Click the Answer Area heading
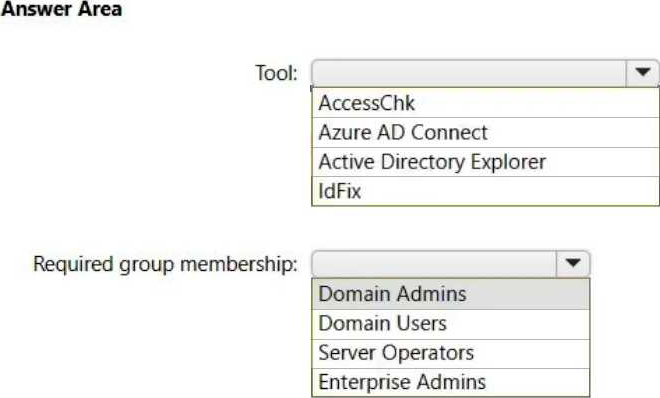This screenshot has width=660, height=398. point(61,9)
